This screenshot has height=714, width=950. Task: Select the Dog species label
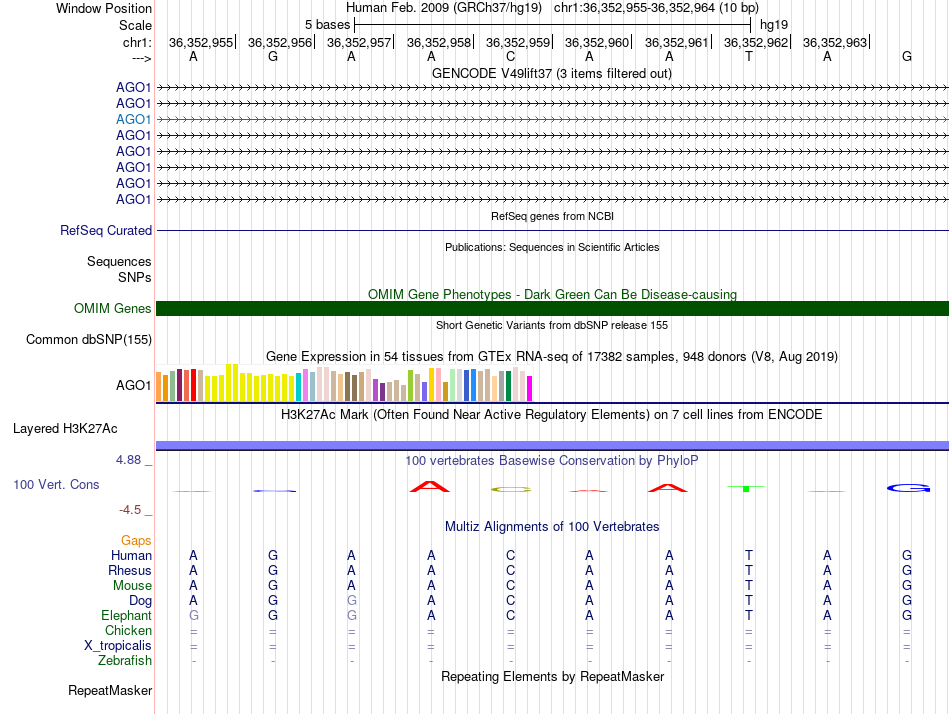coord(141,600)
